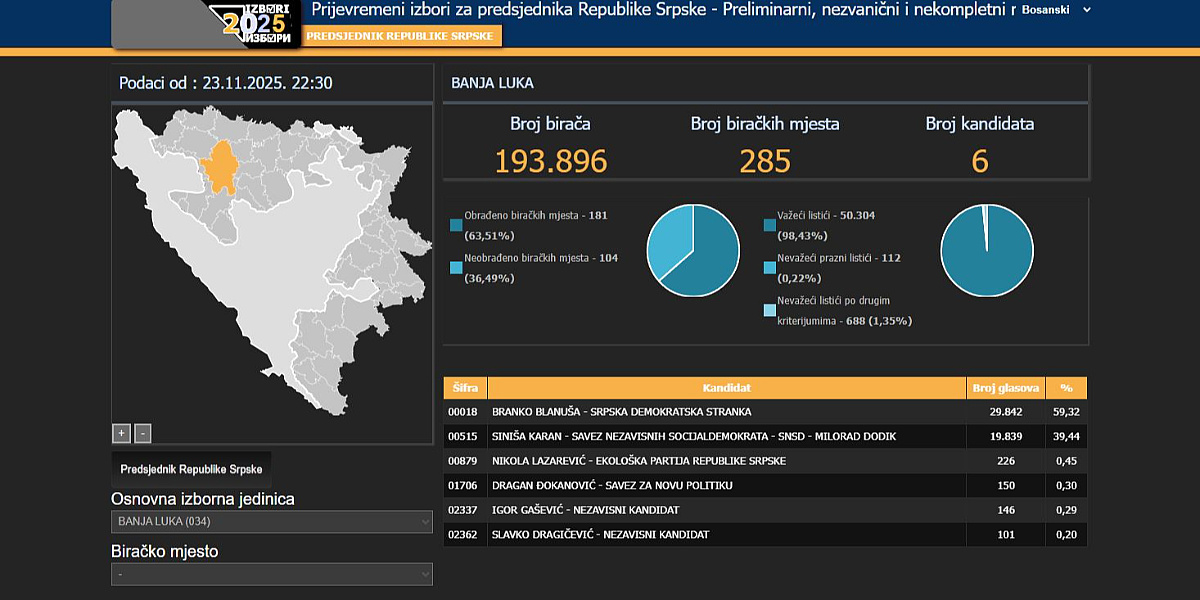Open the Bosanski language dropdown

pyautogui.click(x=1056, y=10)
